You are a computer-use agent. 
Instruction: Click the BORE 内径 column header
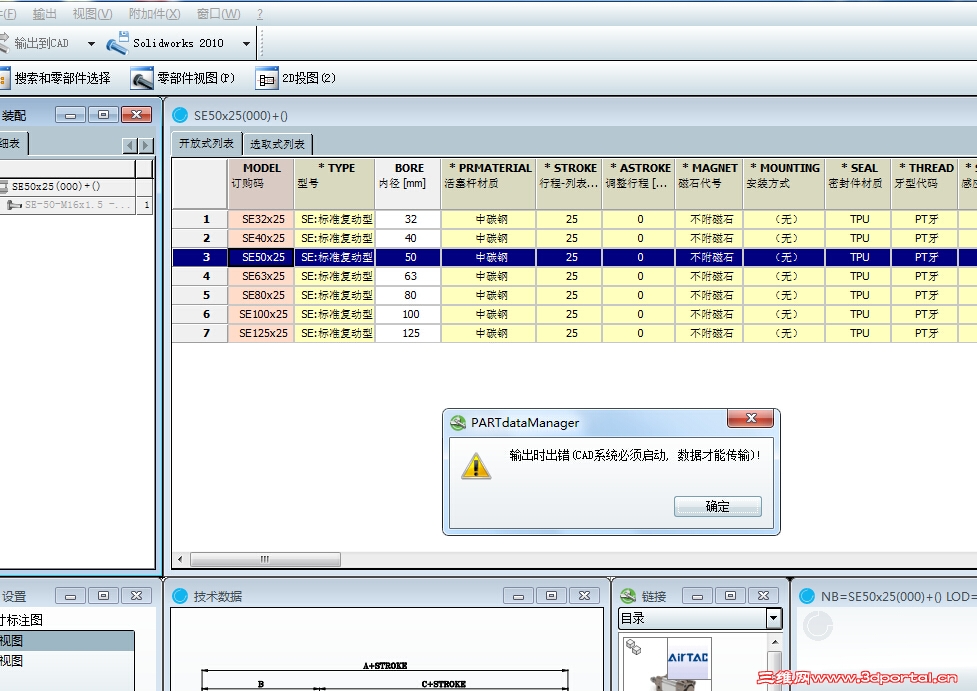(x=408, y=183)
